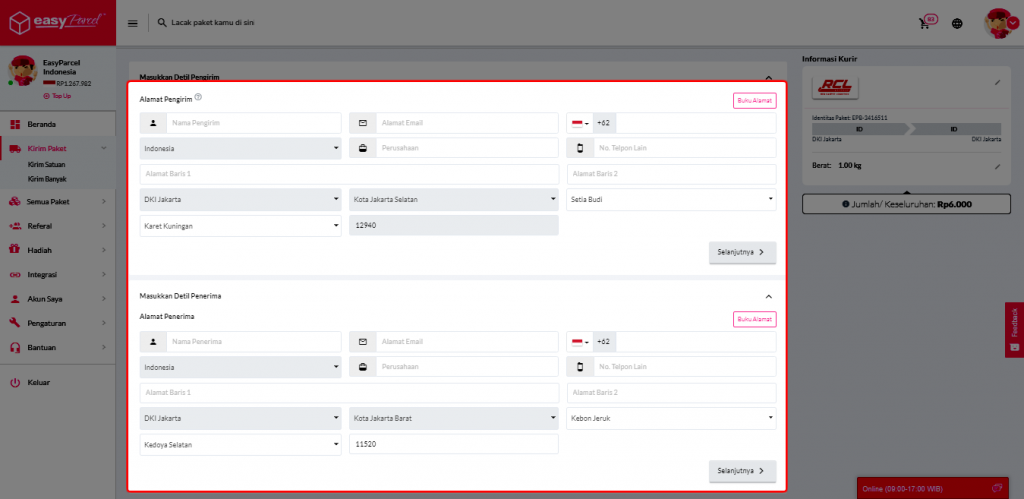Open sender phone country flag selector

pos(579,123)
